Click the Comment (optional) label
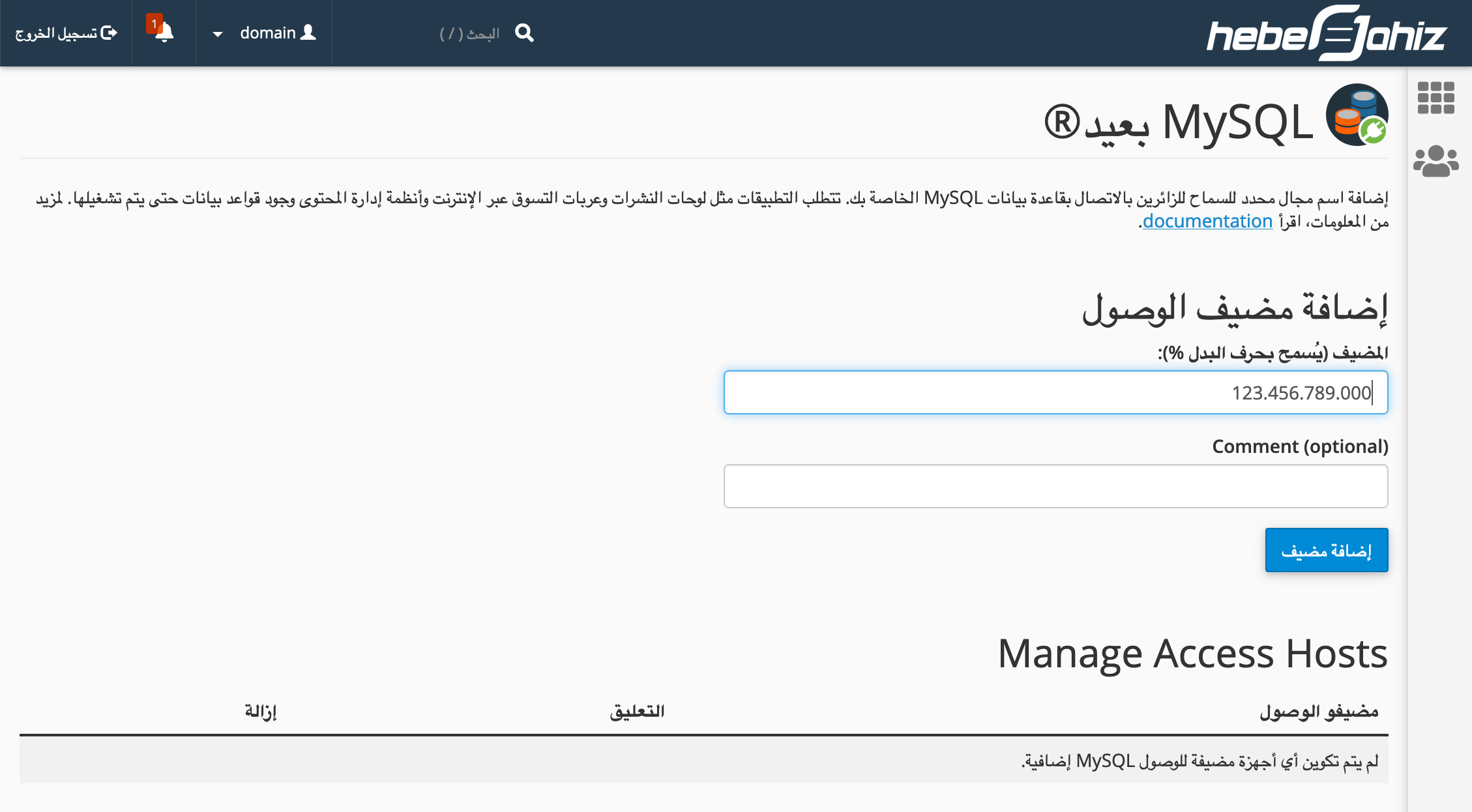This screenshot has height=812, width=1472. tap(1300, 446)
